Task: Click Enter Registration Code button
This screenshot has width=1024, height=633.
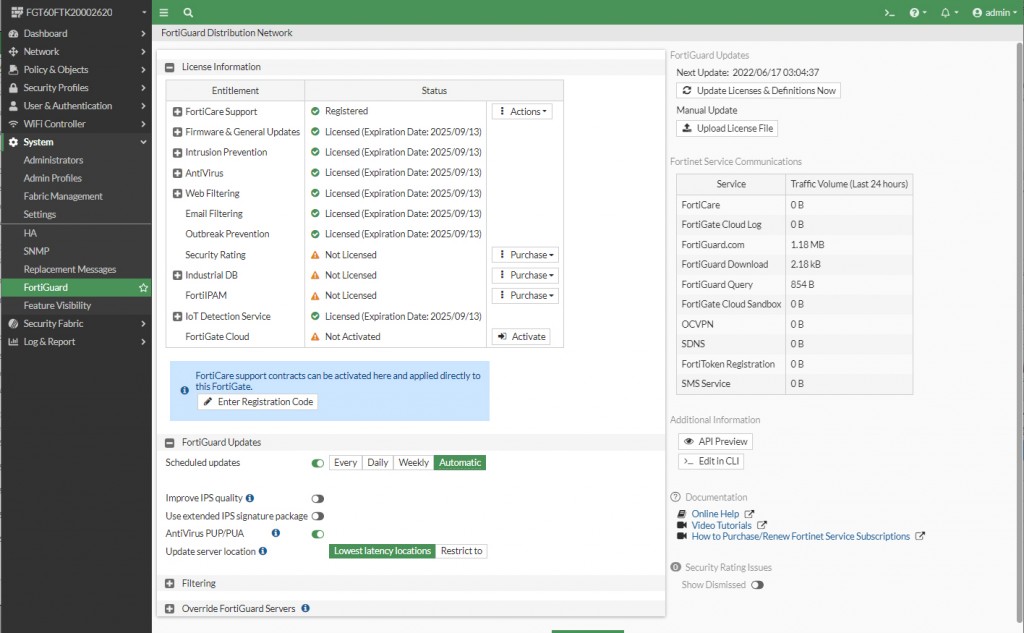Action: point(257,402)
